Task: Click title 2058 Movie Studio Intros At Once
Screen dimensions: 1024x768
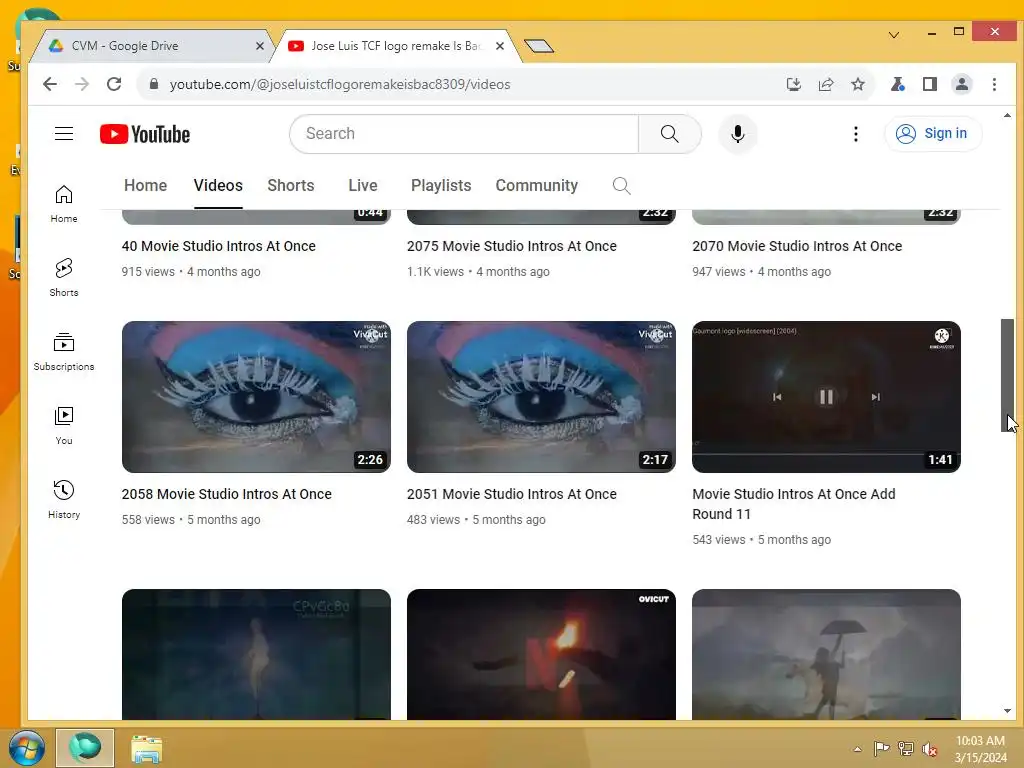Action: pyautogui.click(x=227, y=494)
